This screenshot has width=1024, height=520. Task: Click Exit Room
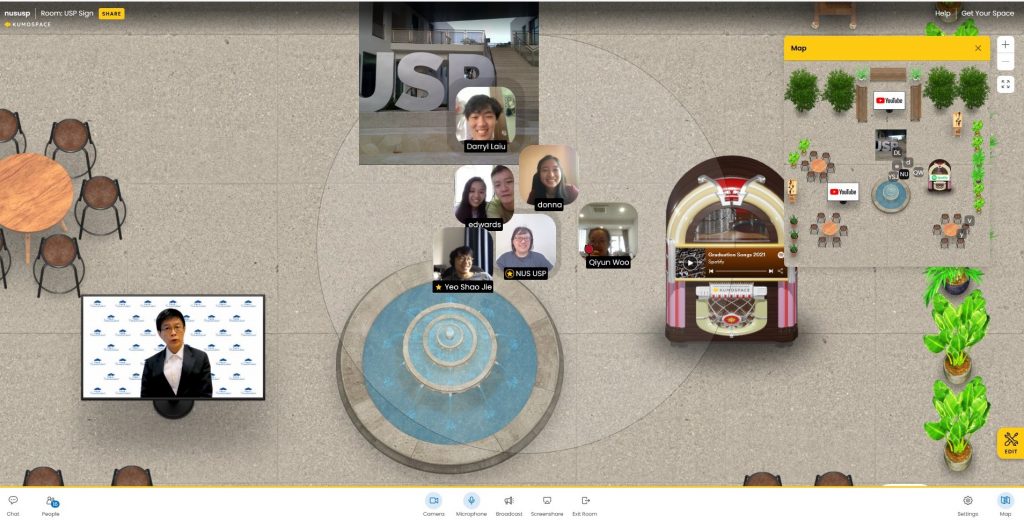(x=585, y=503)
